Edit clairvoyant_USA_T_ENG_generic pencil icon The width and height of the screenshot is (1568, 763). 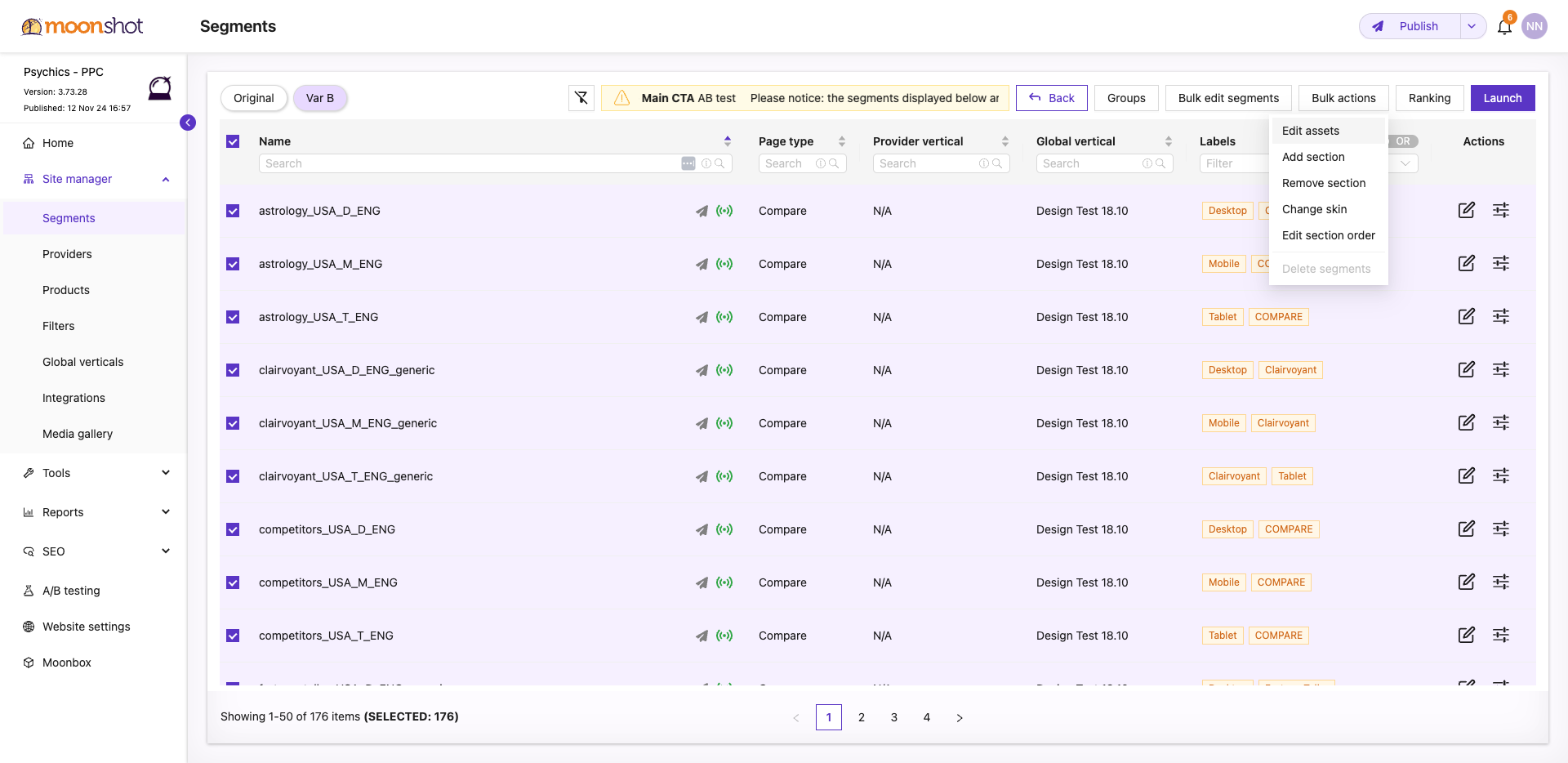1467,475
